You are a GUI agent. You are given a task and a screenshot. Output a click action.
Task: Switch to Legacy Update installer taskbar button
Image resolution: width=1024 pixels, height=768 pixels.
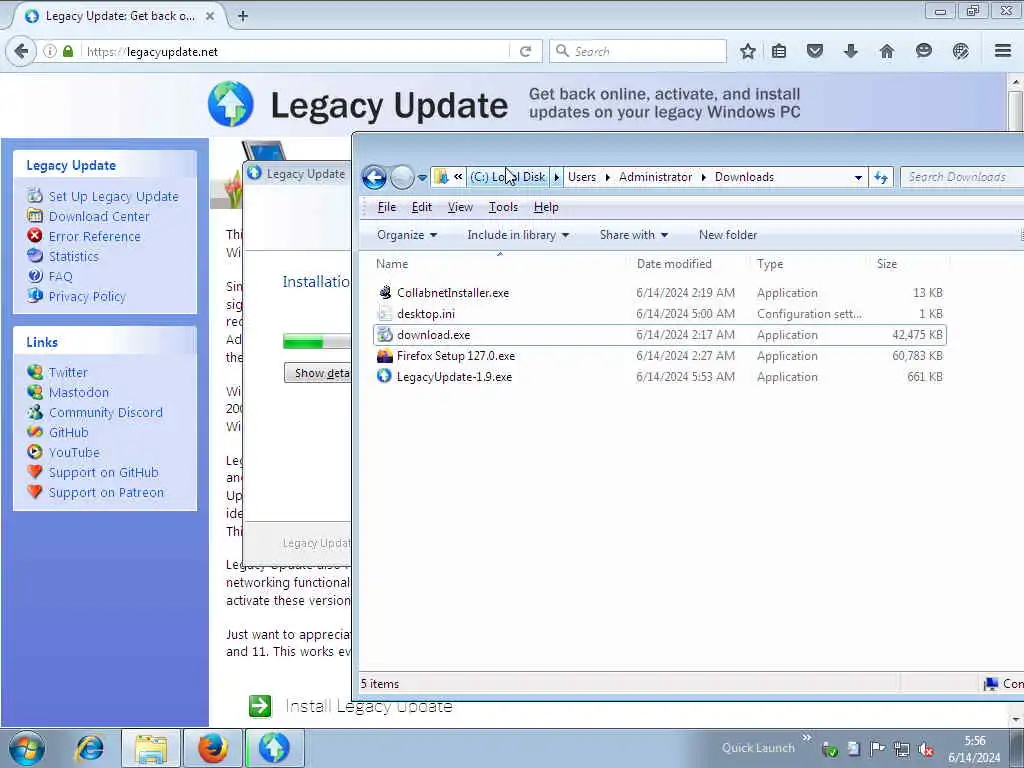point(274,748)
